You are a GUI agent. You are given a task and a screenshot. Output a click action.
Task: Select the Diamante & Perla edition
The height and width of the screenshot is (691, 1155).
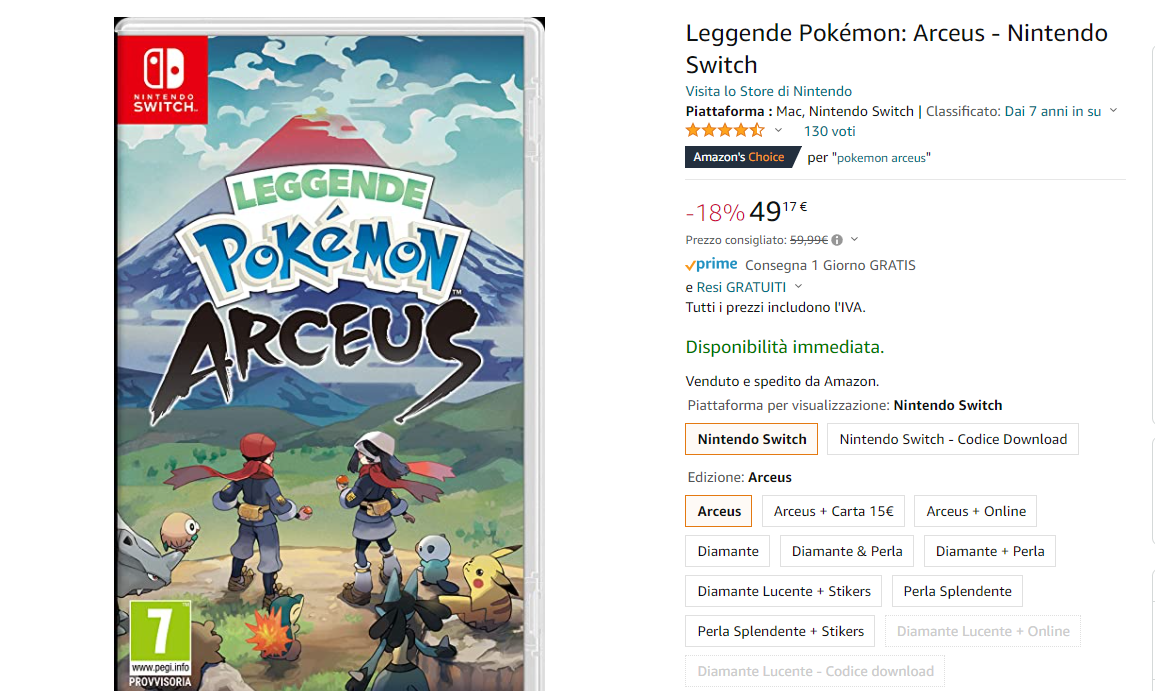[847, 551]
